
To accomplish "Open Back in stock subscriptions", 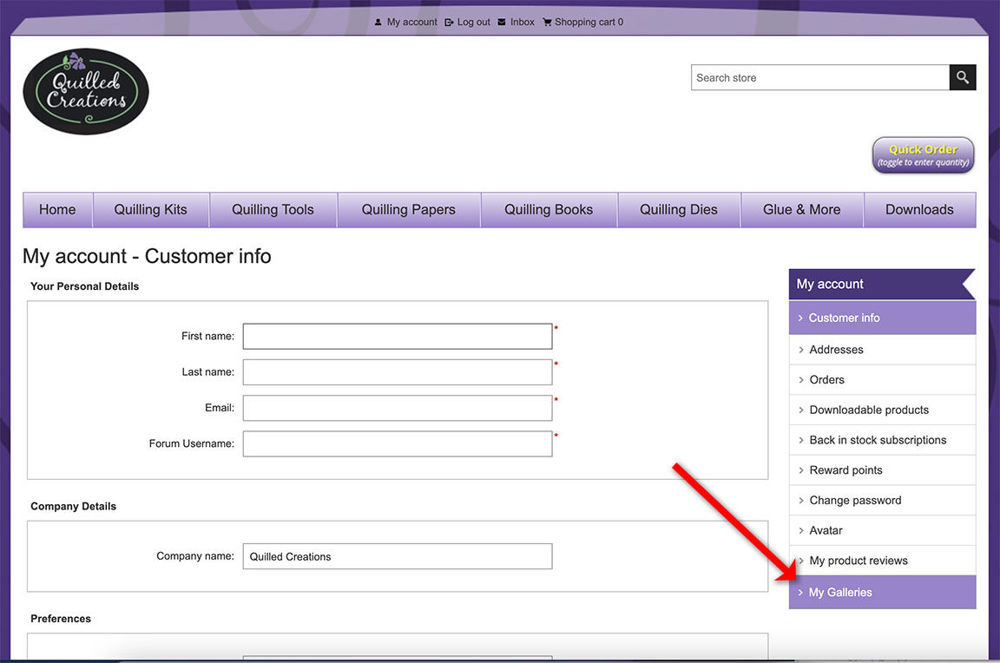I will [x=882, y=440].
